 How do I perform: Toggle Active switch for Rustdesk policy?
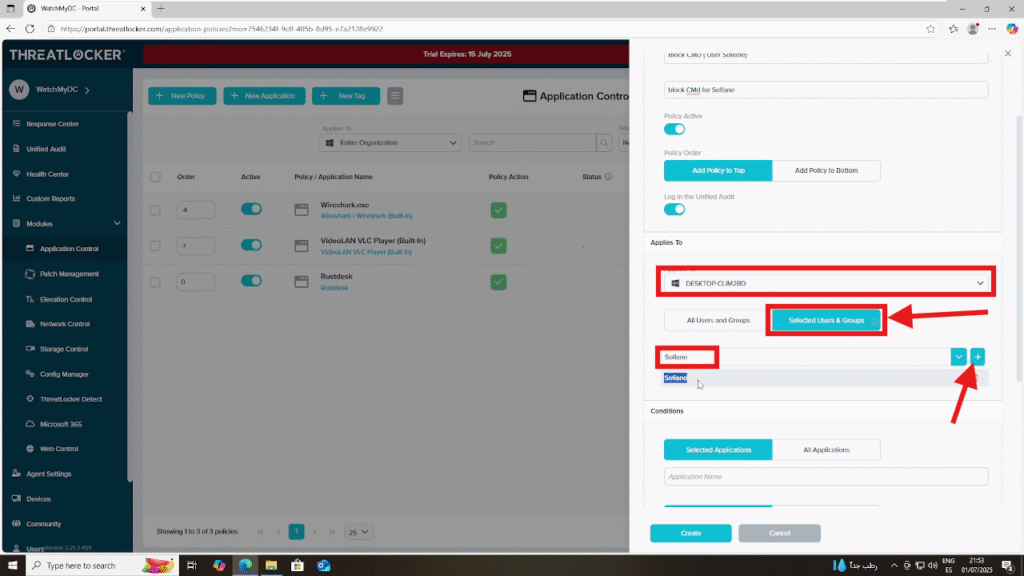[x=251, y=281]
